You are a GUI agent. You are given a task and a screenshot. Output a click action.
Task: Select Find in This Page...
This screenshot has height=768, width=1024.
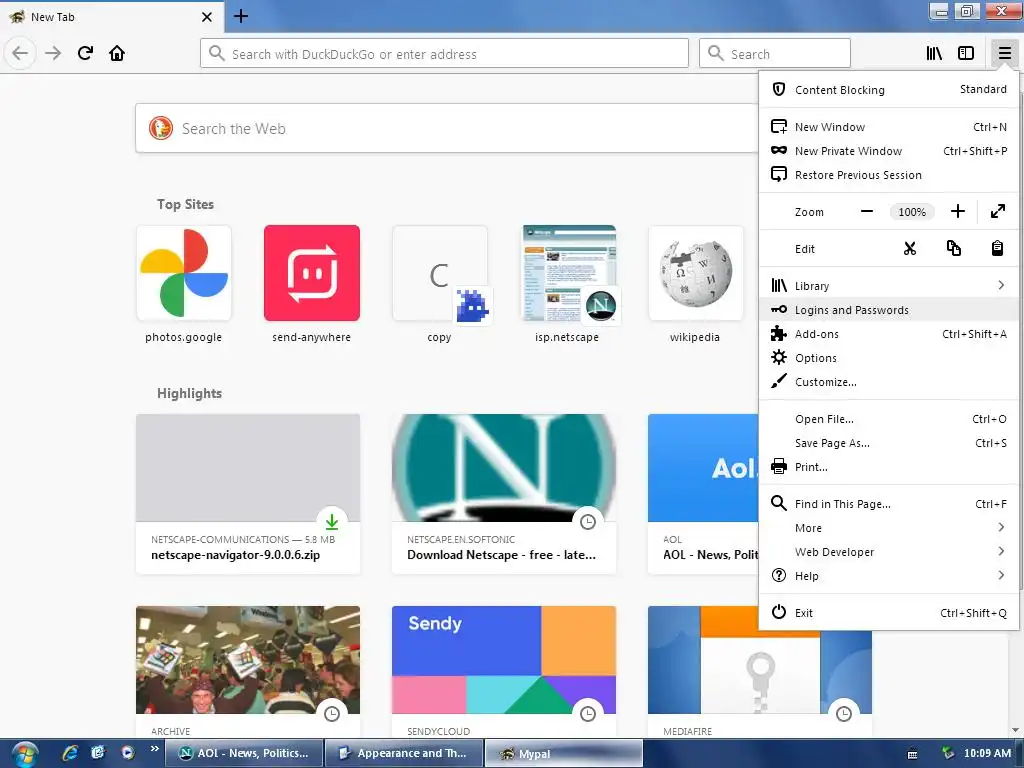click(x=889, y=504)
